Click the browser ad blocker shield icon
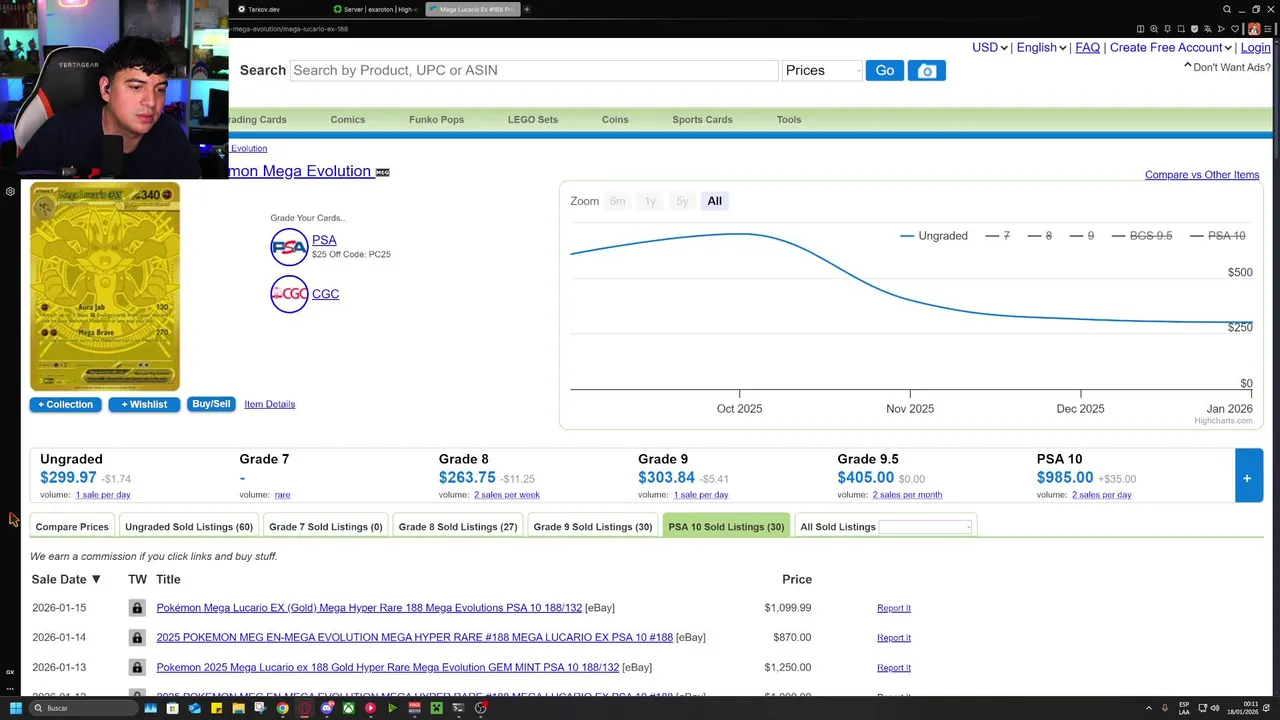Screen dimensions: 1280x720 tap(1195, 29)
